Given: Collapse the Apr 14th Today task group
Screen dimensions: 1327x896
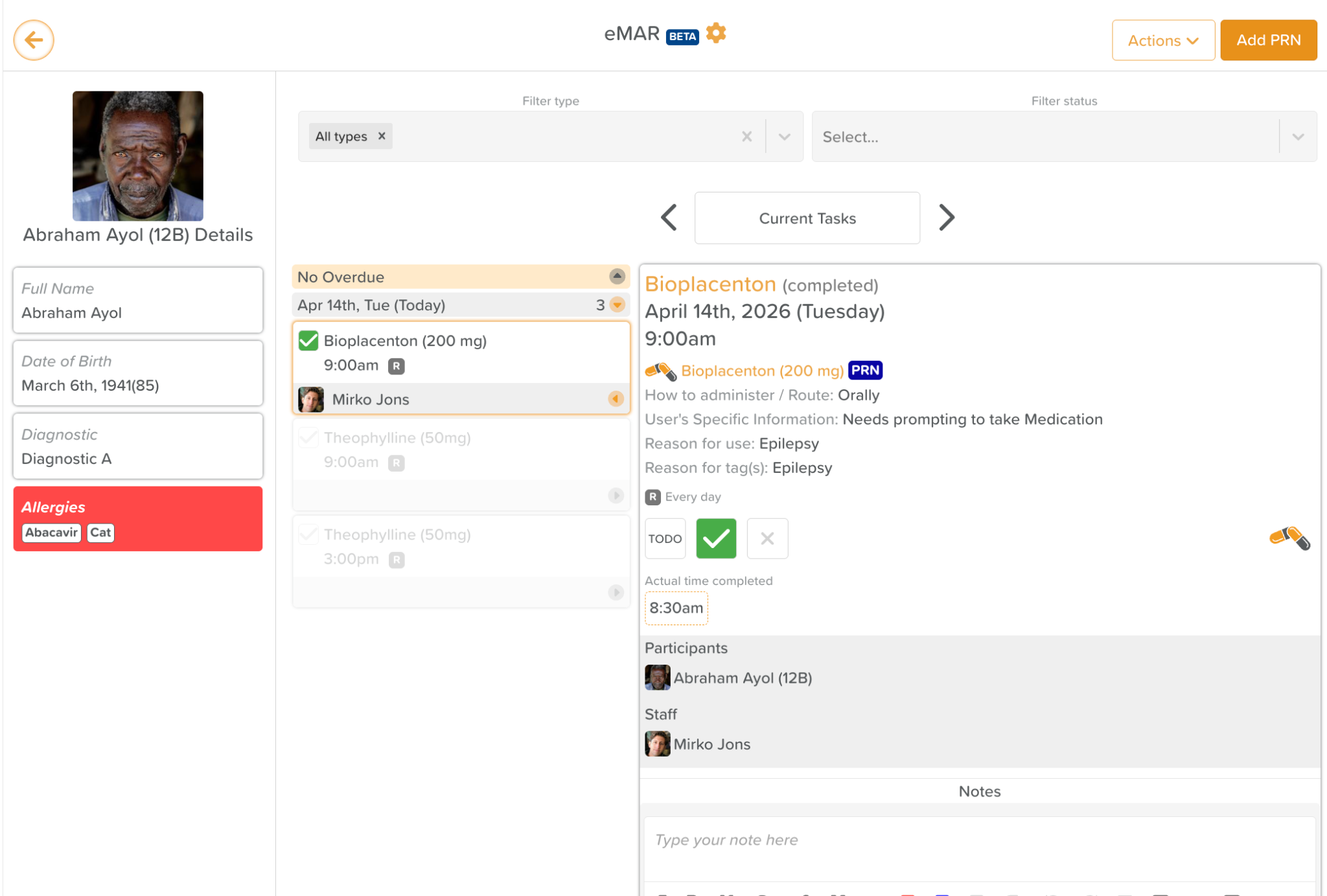Looking at the screenshot, I should (617, 304).
